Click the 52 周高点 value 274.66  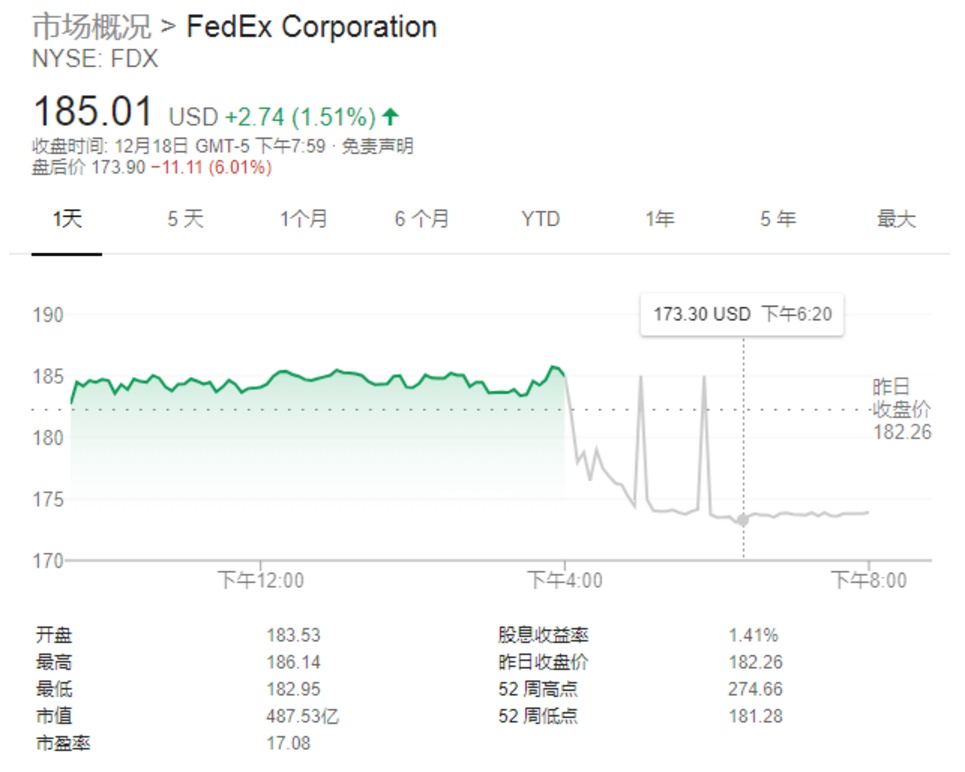[x=755, y=689]
